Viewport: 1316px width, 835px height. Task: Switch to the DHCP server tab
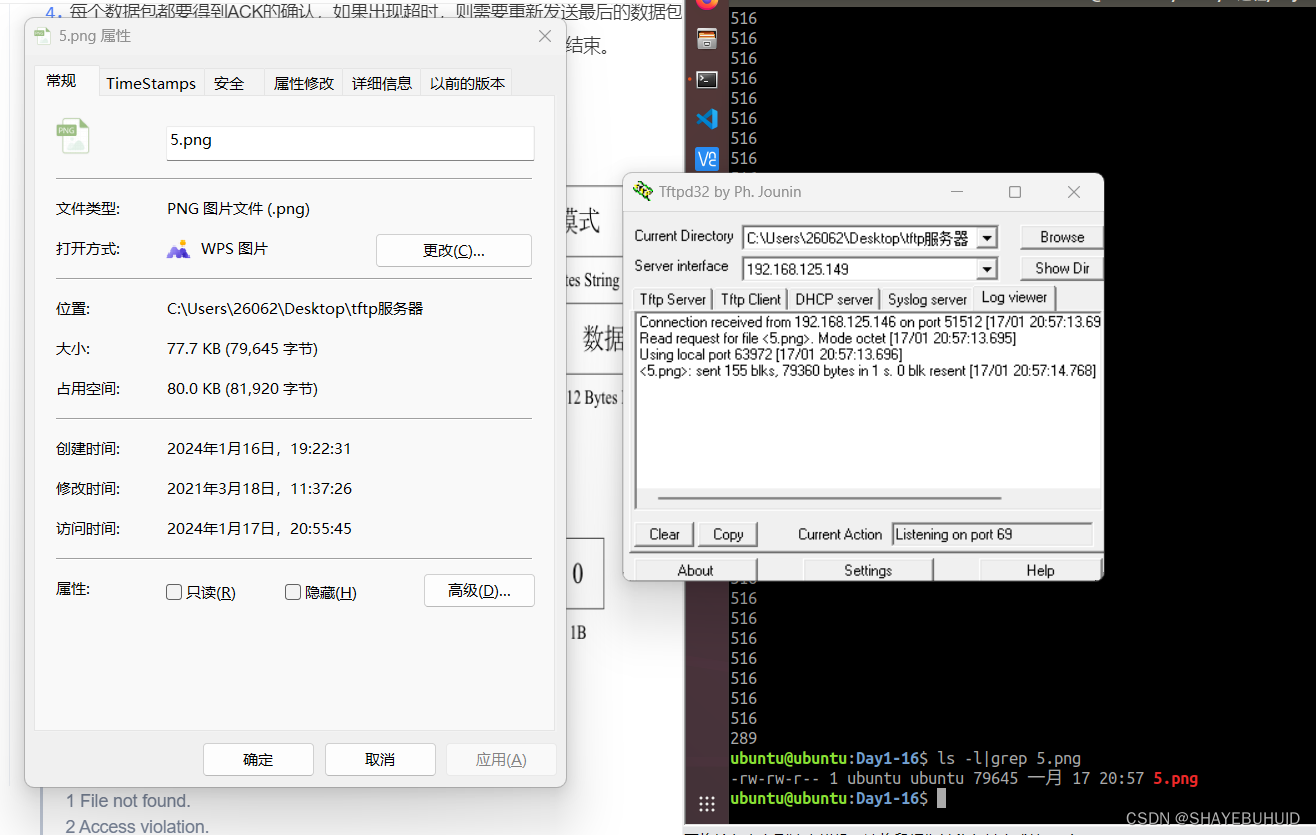(x=833, y=298)
